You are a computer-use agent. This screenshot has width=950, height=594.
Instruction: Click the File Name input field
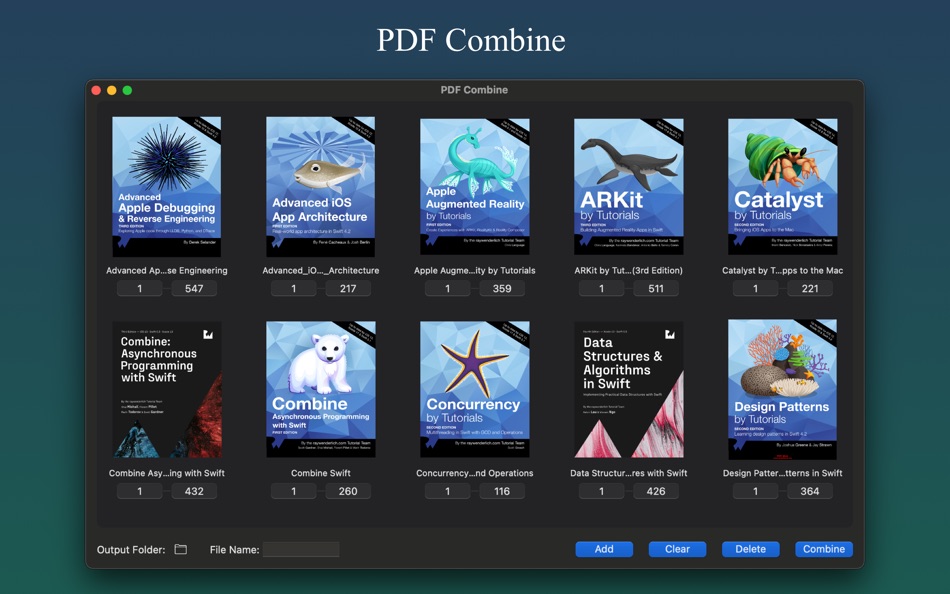click(301, 550)
